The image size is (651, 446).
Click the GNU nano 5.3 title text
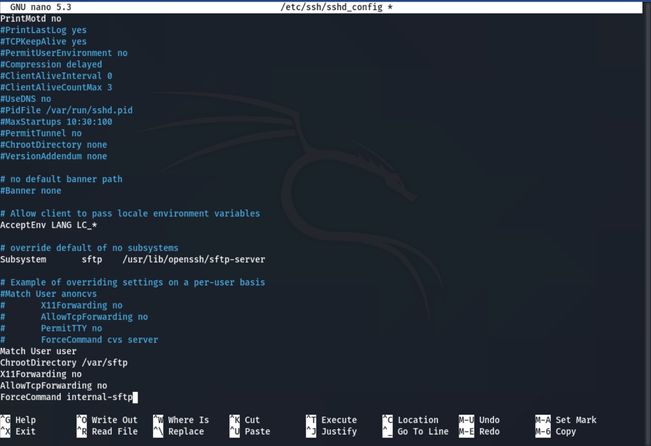41,7
